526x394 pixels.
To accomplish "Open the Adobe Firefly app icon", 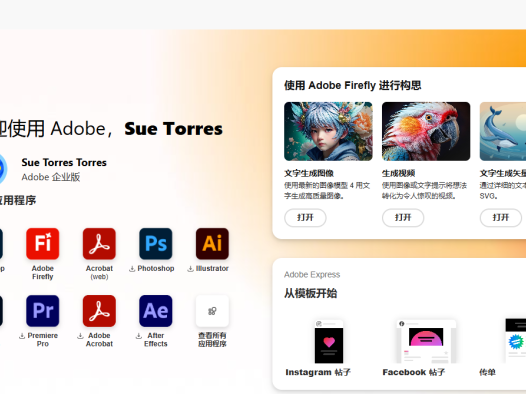I will click(43, 243).
